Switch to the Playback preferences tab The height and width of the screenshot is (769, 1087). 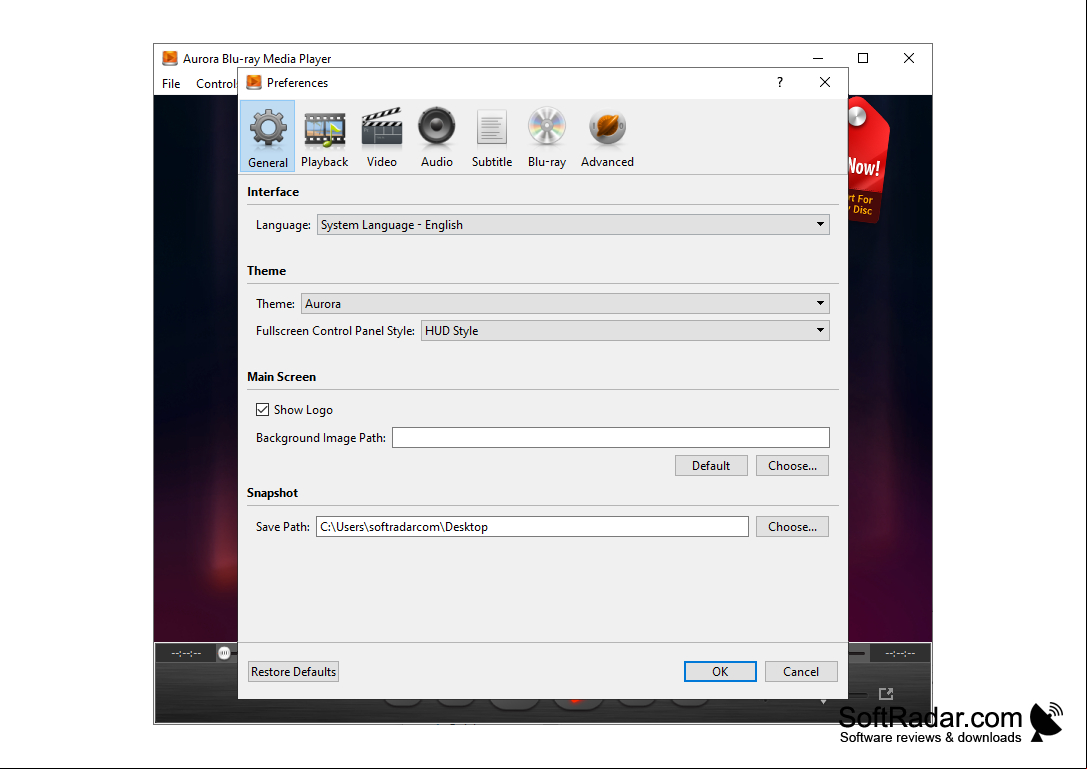click(324, 136)
